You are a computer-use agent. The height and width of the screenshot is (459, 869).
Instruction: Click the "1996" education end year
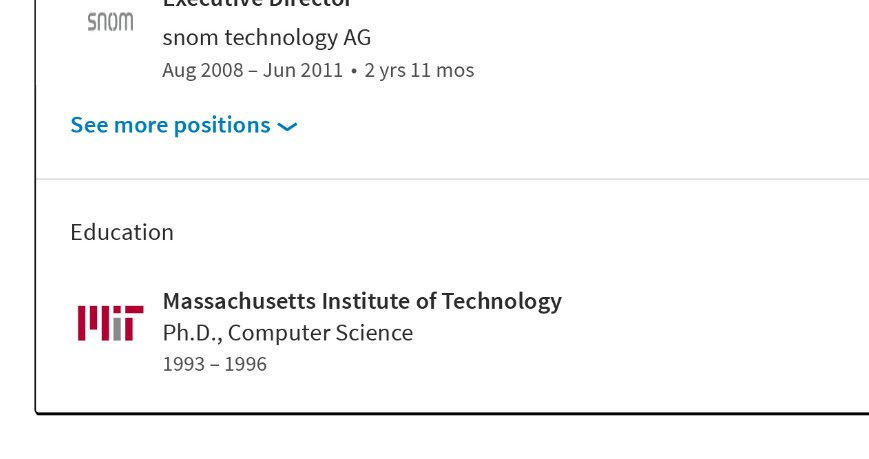point(245,364)
